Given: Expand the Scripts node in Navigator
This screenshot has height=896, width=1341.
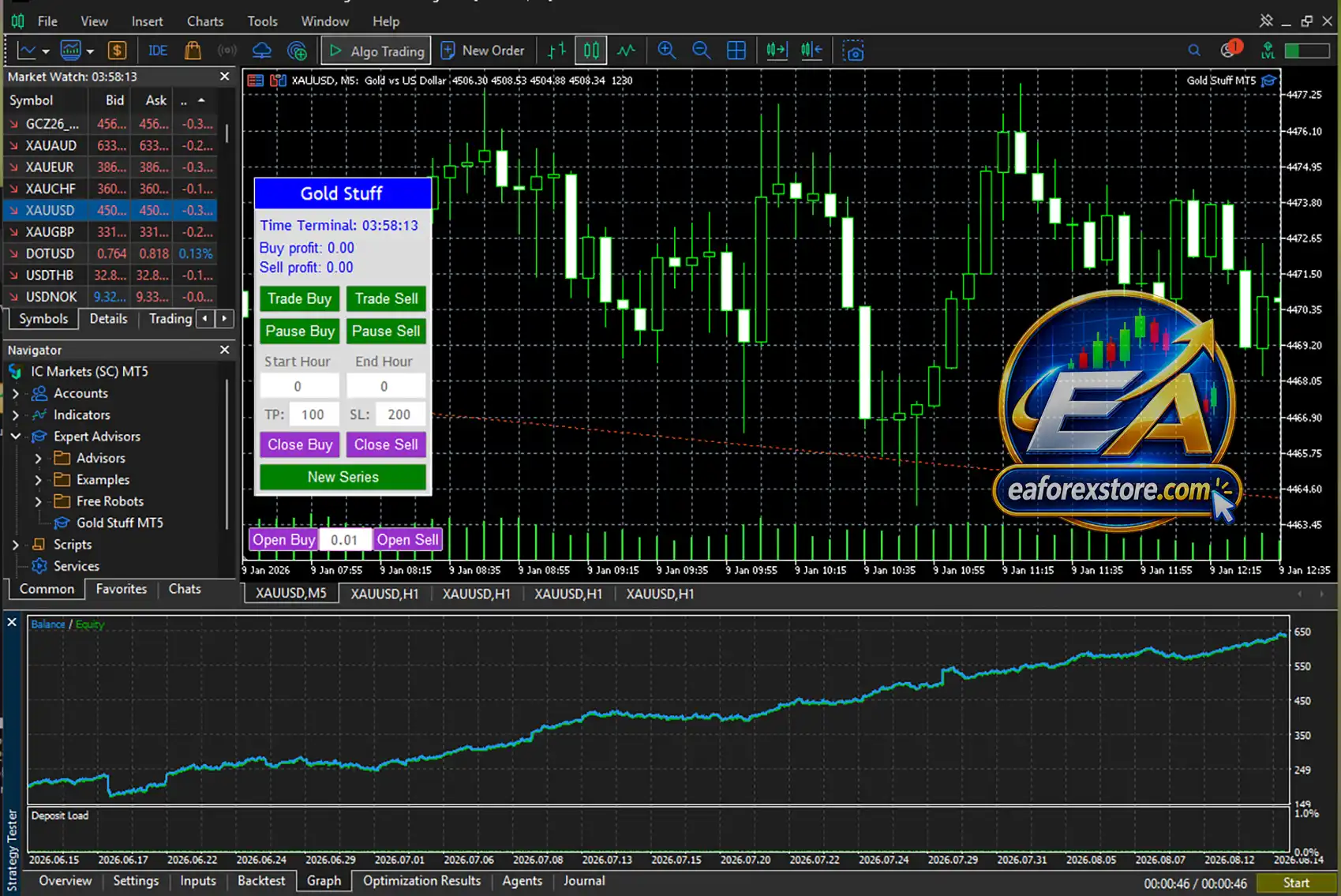Looking at the screenshot, I should (x=15, y=545).
